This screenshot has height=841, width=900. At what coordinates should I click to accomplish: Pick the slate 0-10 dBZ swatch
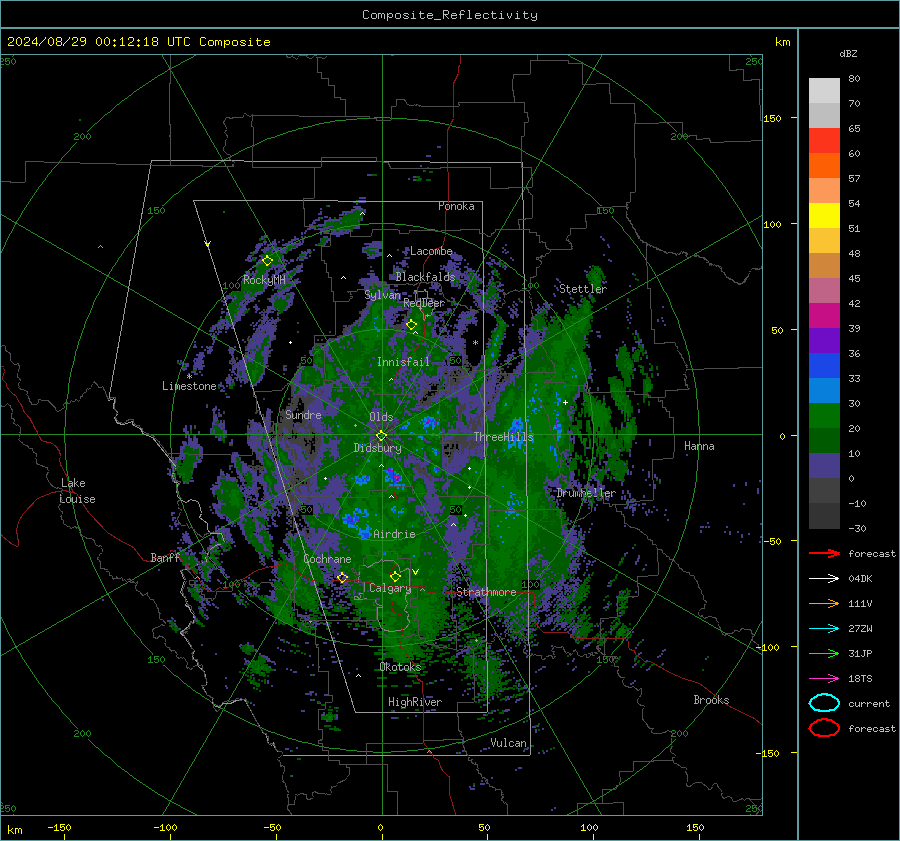[x=824, y=466]
